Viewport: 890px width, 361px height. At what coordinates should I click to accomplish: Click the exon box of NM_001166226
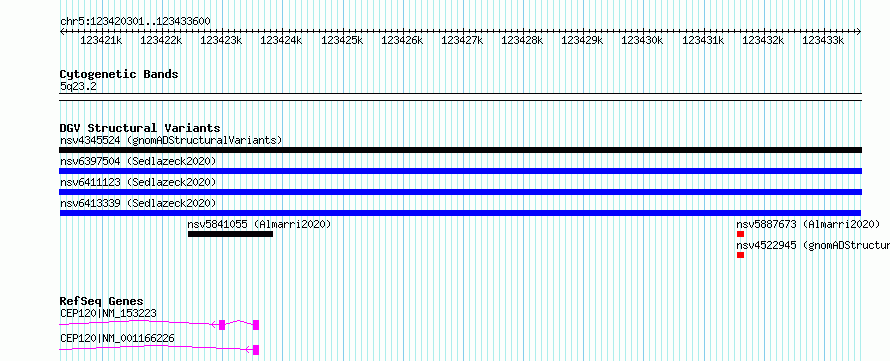click(x=256, y=350)
